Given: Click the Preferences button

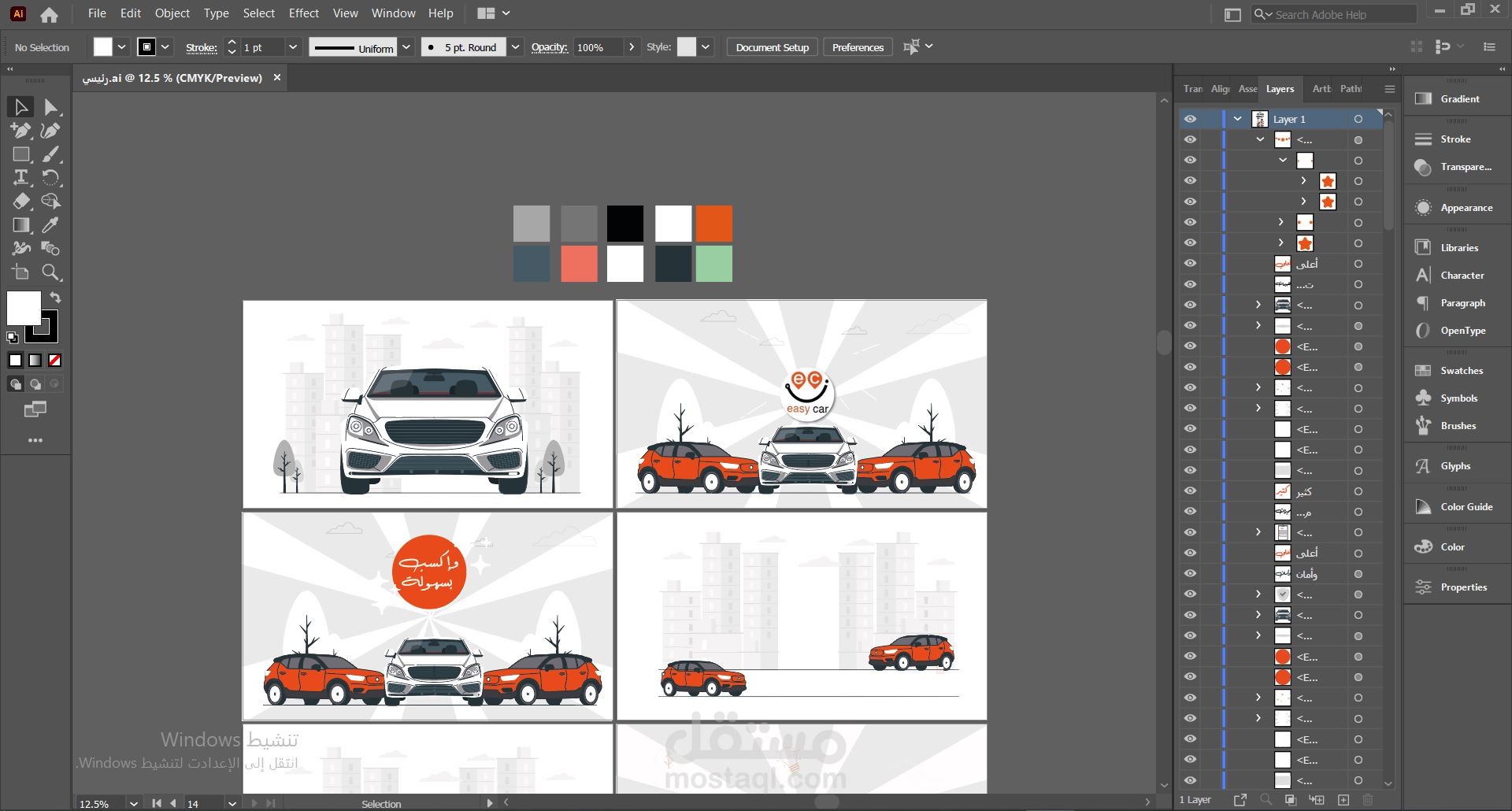Looking at the screenshot, I should [x=858, y=47].
